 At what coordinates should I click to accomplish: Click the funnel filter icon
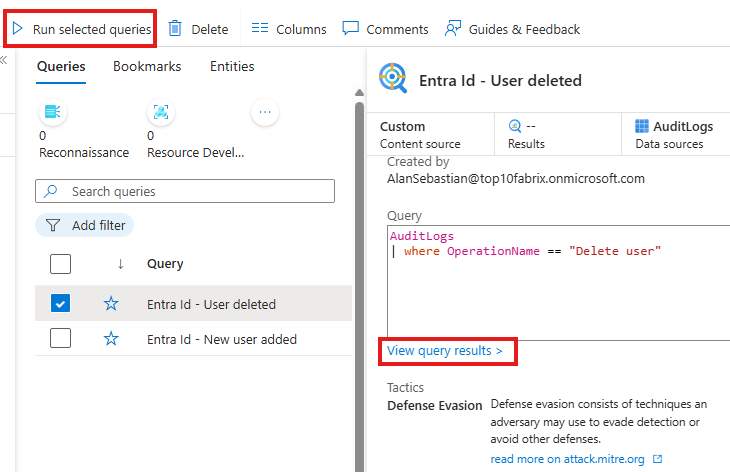[53, 225]
